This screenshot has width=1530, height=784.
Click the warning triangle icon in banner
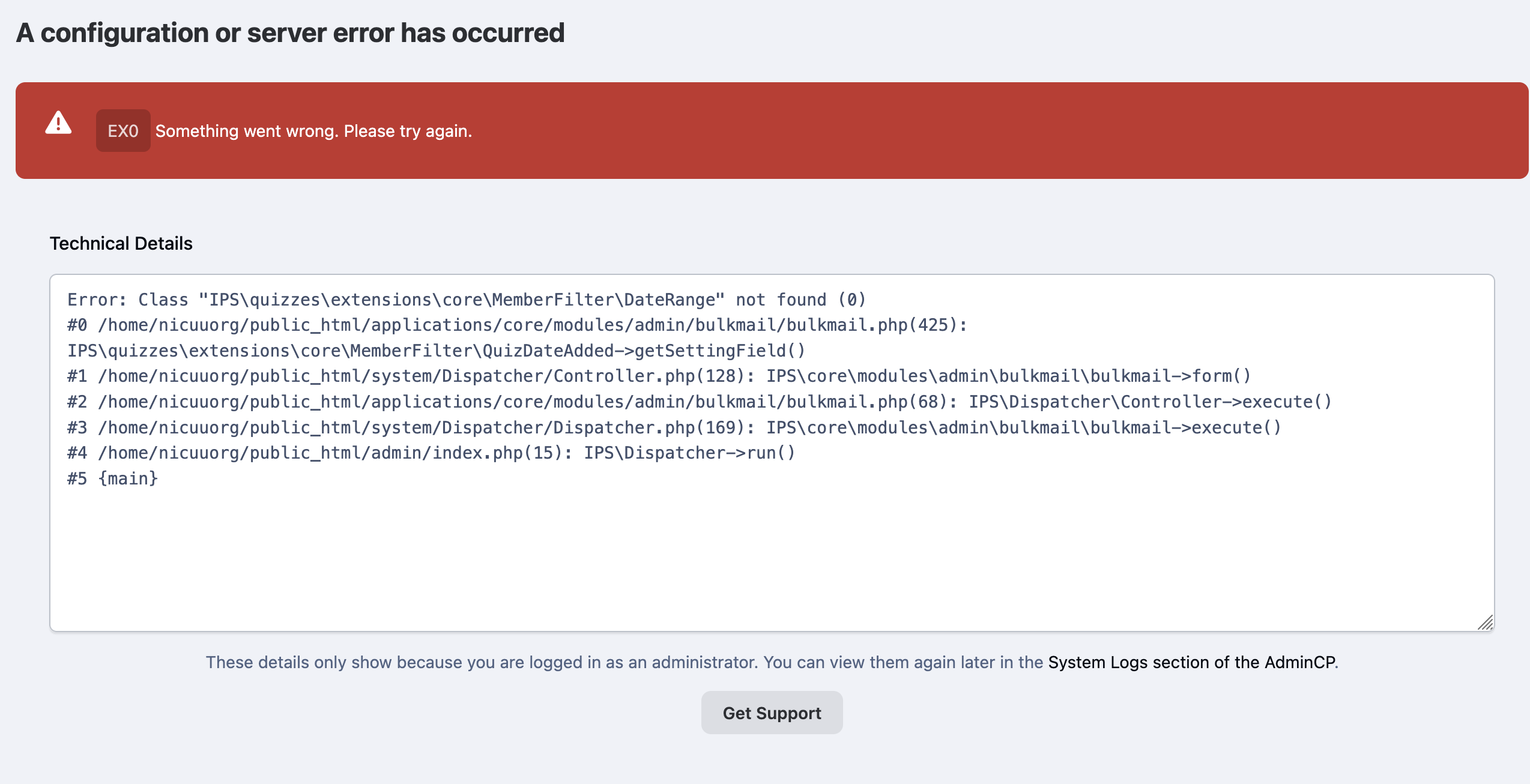coord(58,123)
